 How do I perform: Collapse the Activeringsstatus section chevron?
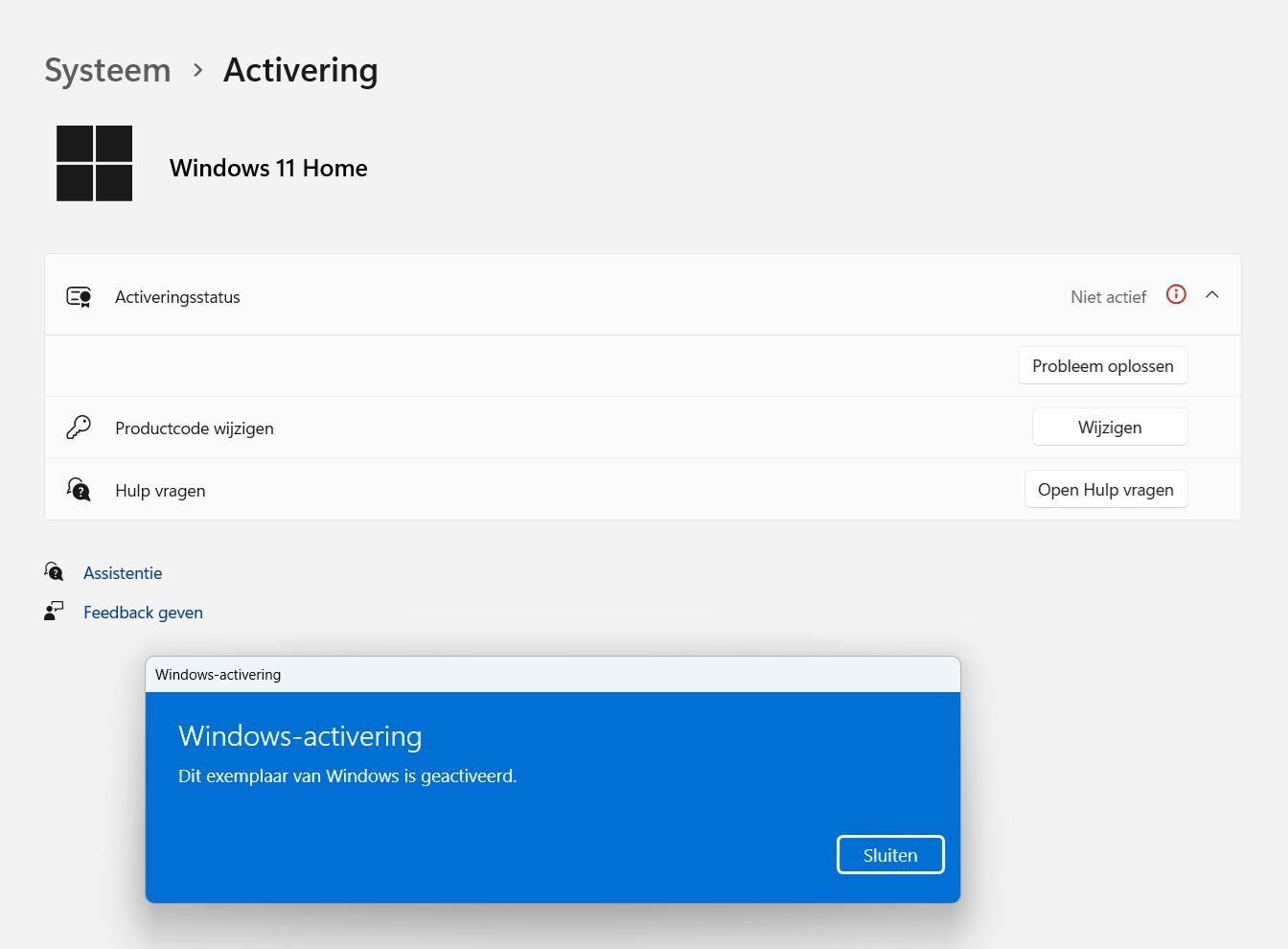(1212, 295)
